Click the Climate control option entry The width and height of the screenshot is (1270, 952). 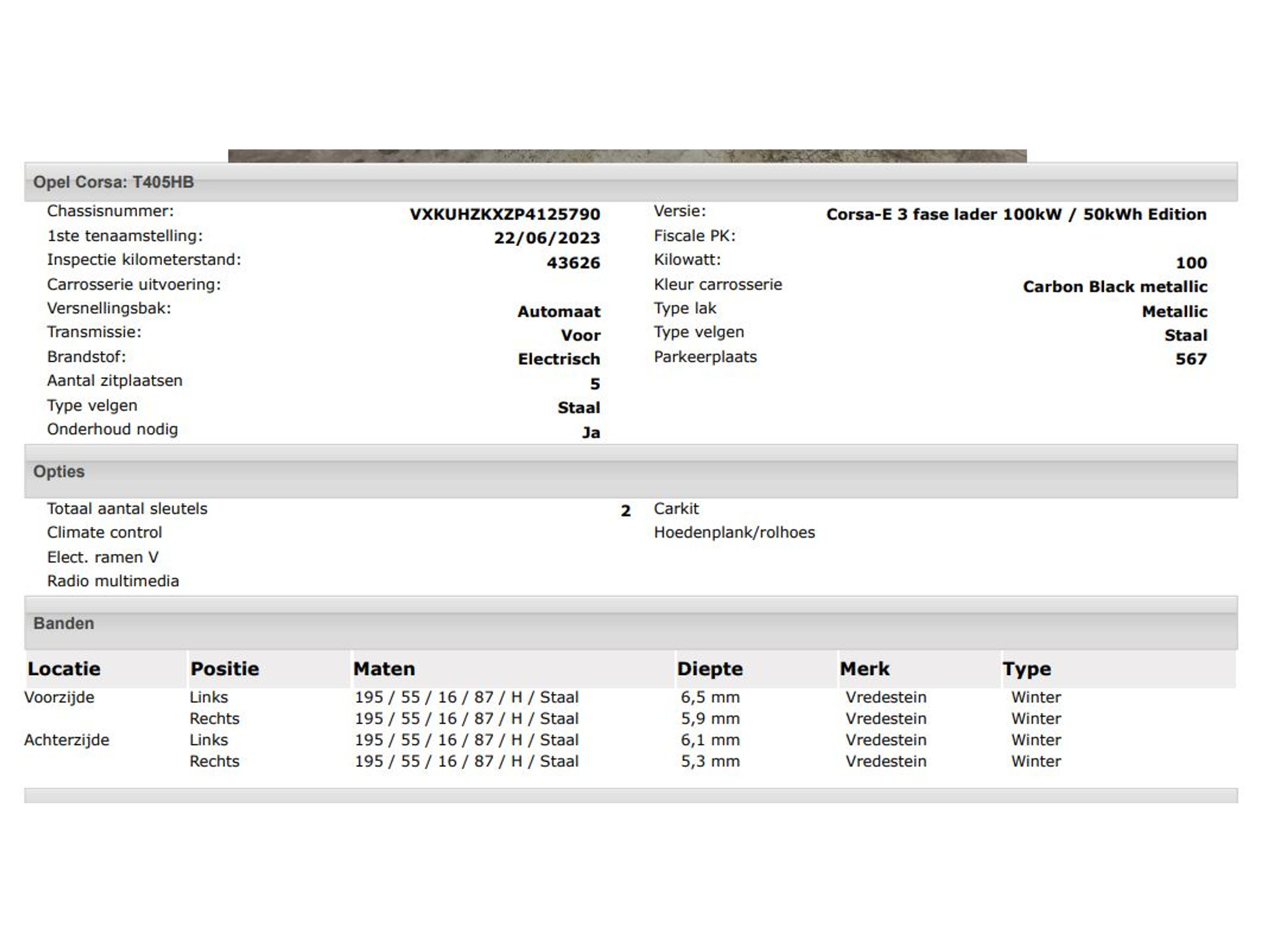coord(104,532)
